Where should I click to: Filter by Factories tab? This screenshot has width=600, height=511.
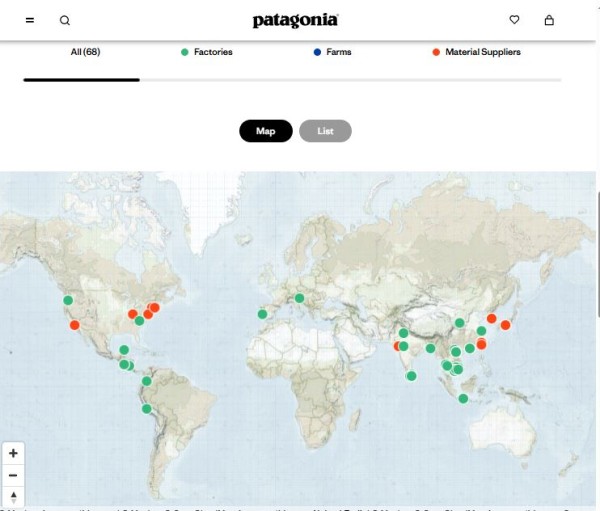click(207, 52)
